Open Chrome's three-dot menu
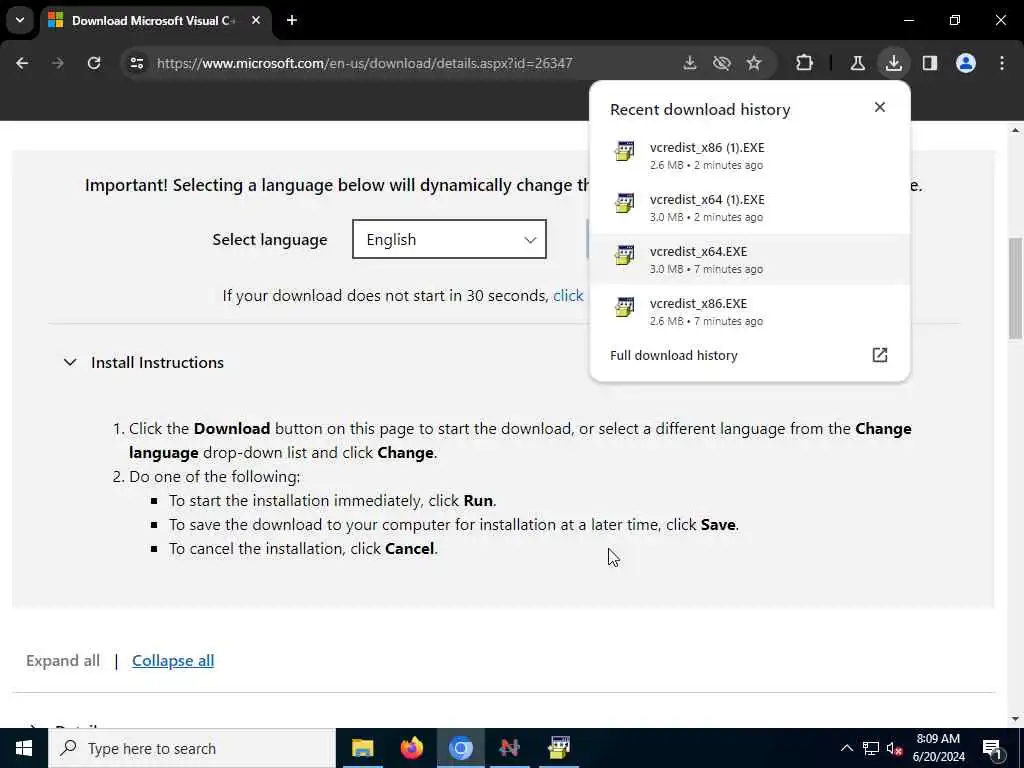Screen dimensions: 1024x768 [1002, 63]
